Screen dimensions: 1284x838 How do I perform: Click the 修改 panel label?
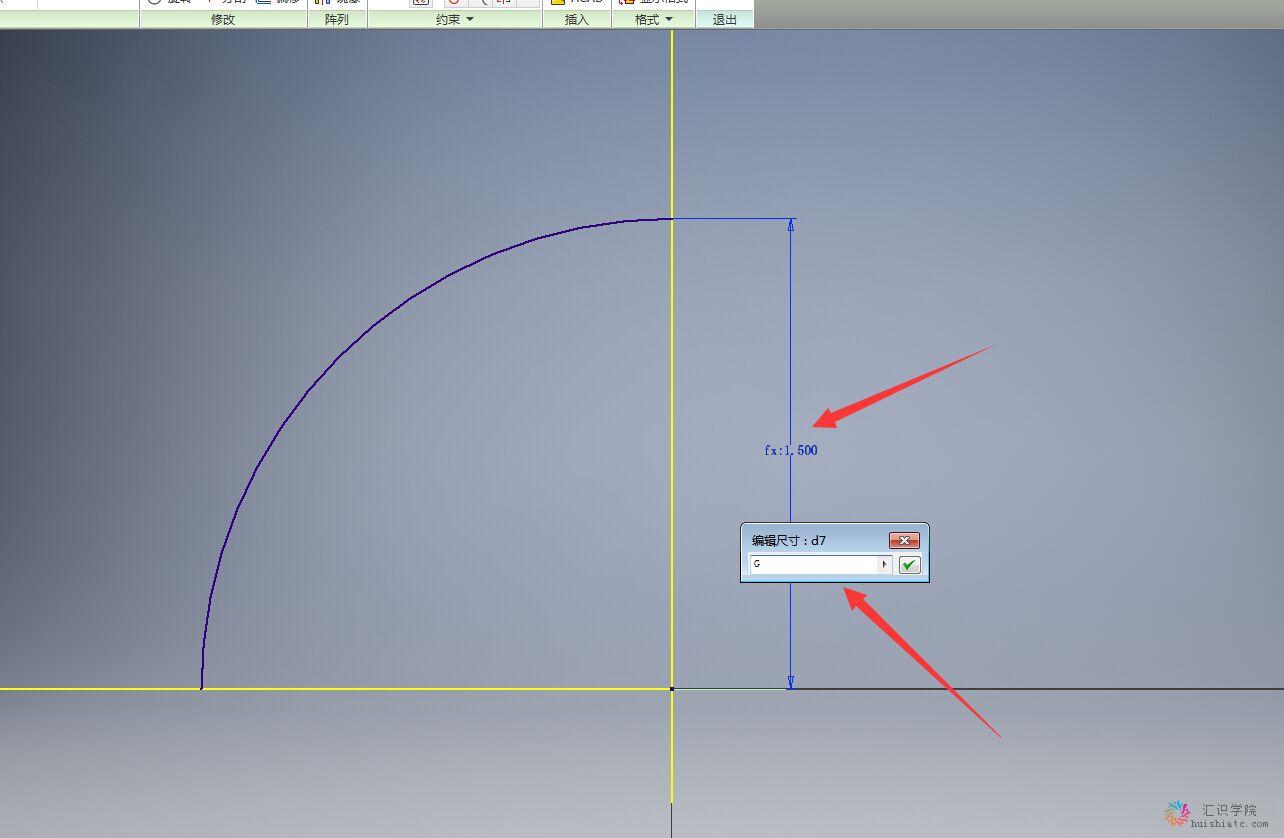pos(223,19)
